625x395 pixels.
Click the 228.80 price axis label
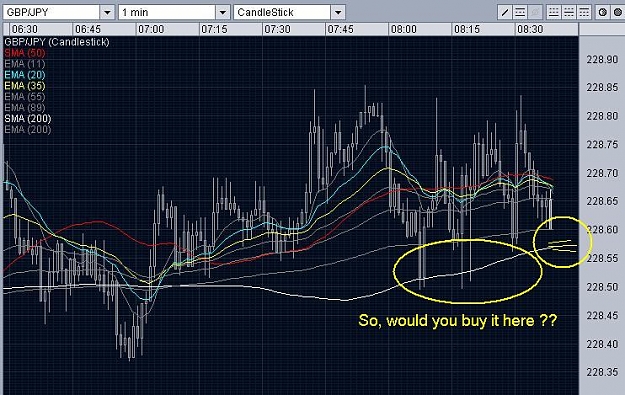pos(602,116)
